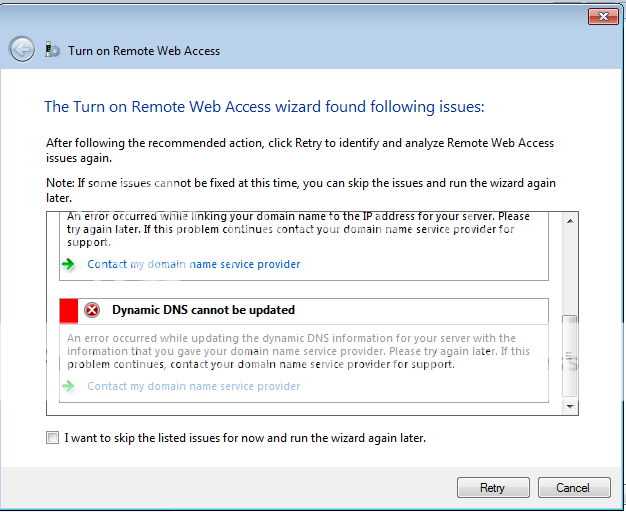Viewport: 626px width, 512px height.
Task: Click the Turn on Remote Web Access title
Action: click(x=144, y=51)
